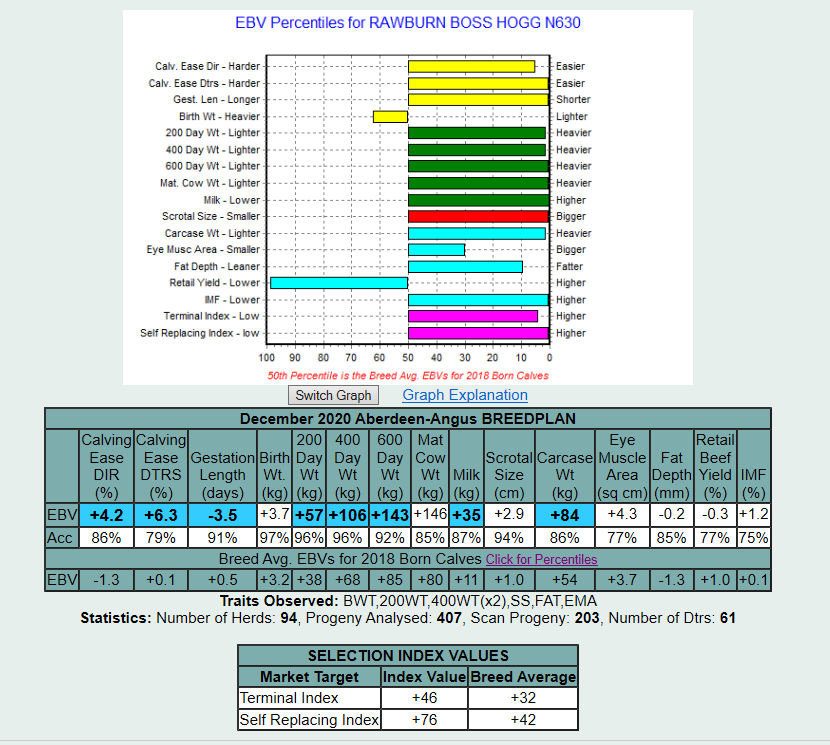Click the December 2020 Aberdeen-Angus BREEDPLAN heading
The image size is (830, 745).
coord(407,418)
